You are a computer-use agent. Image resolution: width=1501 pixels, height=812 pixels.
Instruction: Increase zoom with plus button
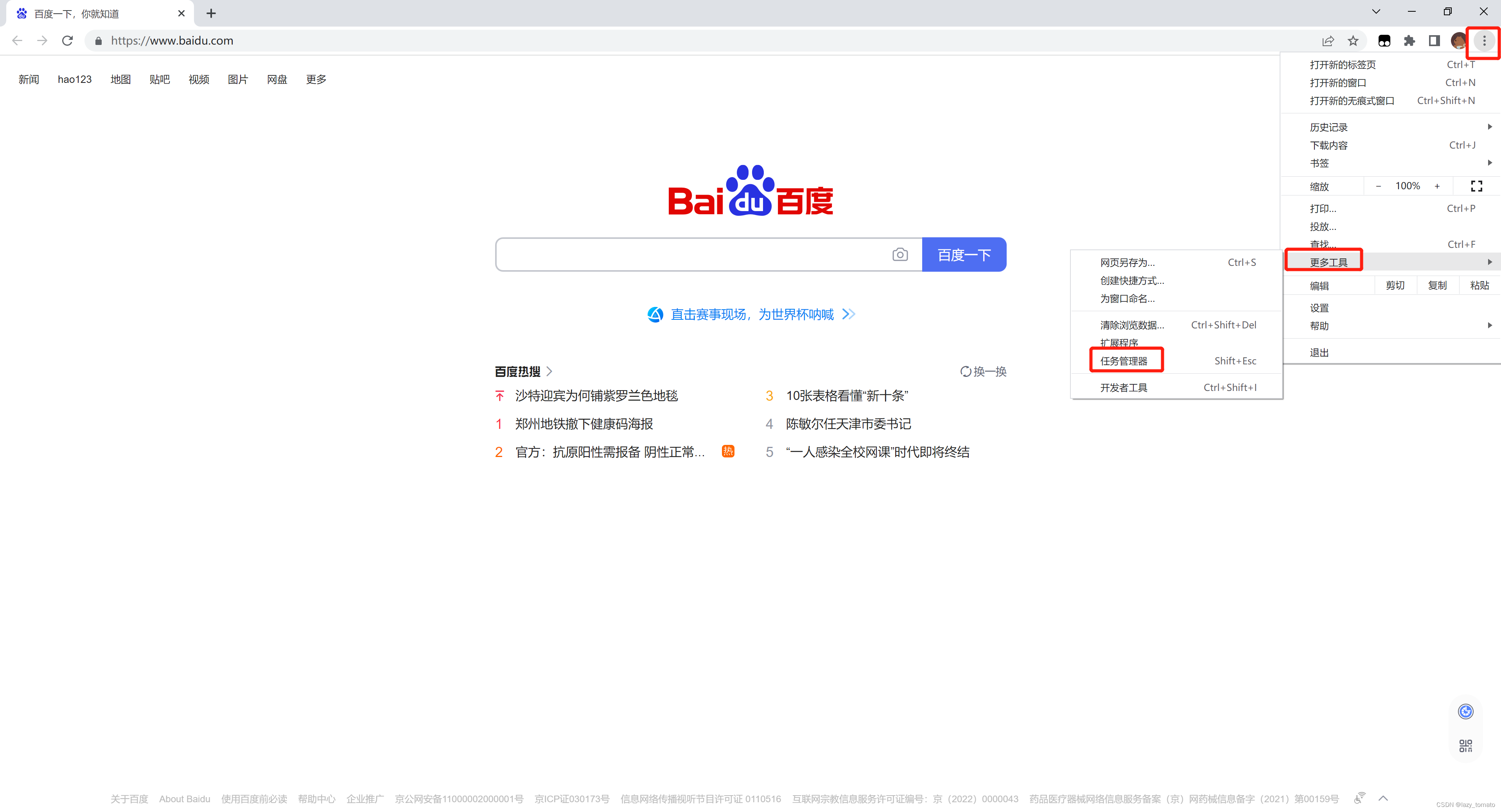1437,186
